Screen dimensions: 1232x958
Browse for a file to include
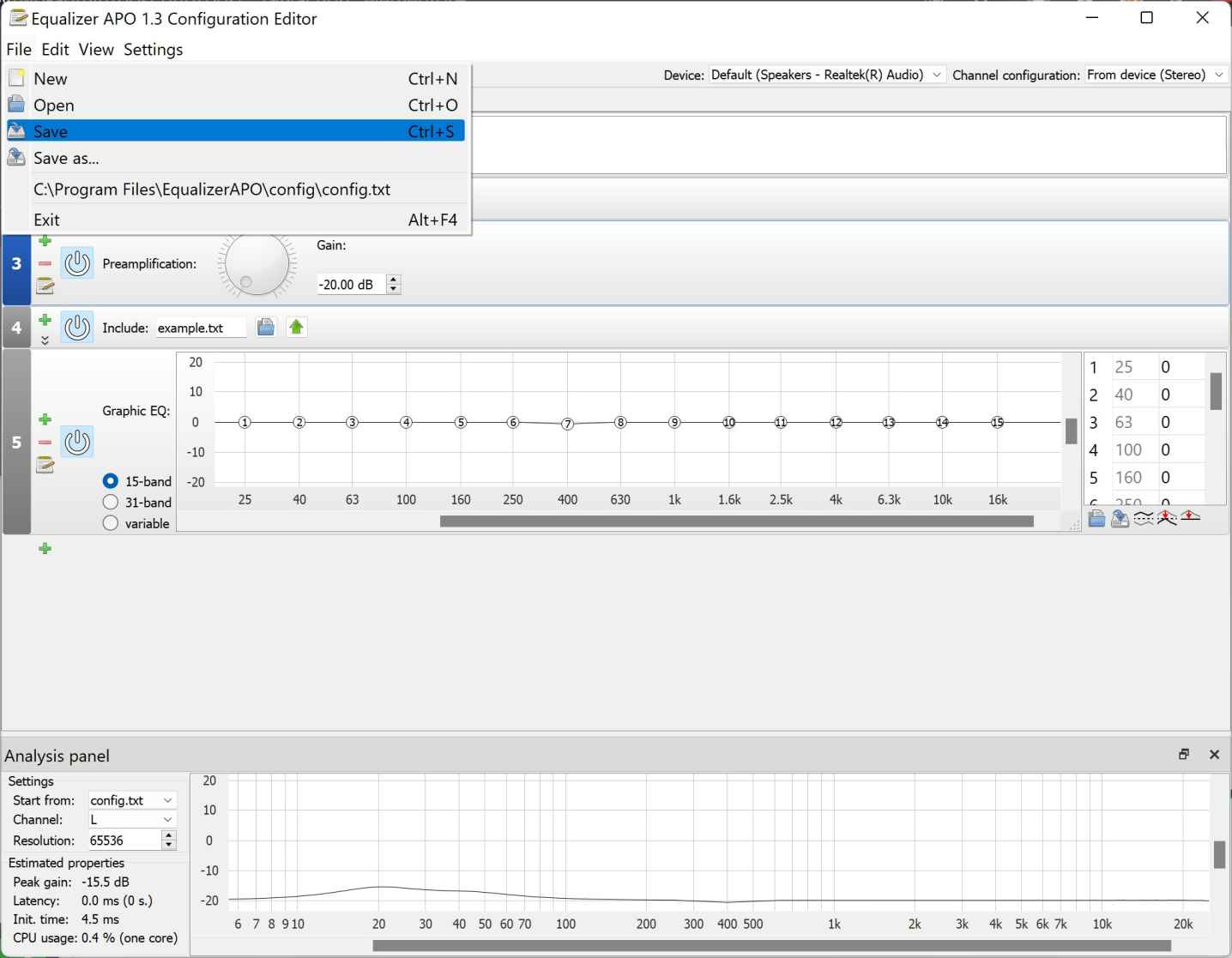coord(266,327)
